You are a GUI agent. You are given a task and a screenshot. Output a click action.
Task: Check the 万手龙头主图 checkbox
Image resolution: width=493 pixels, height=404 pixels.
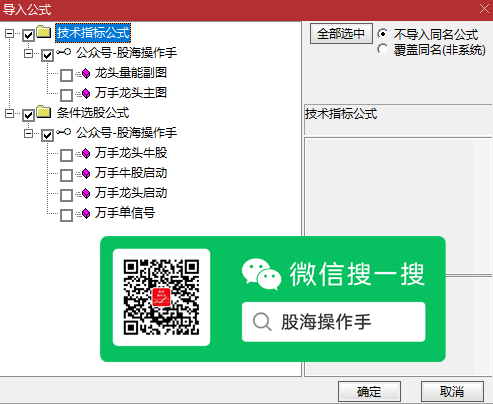pyautogui.click(x=66, y=95)
